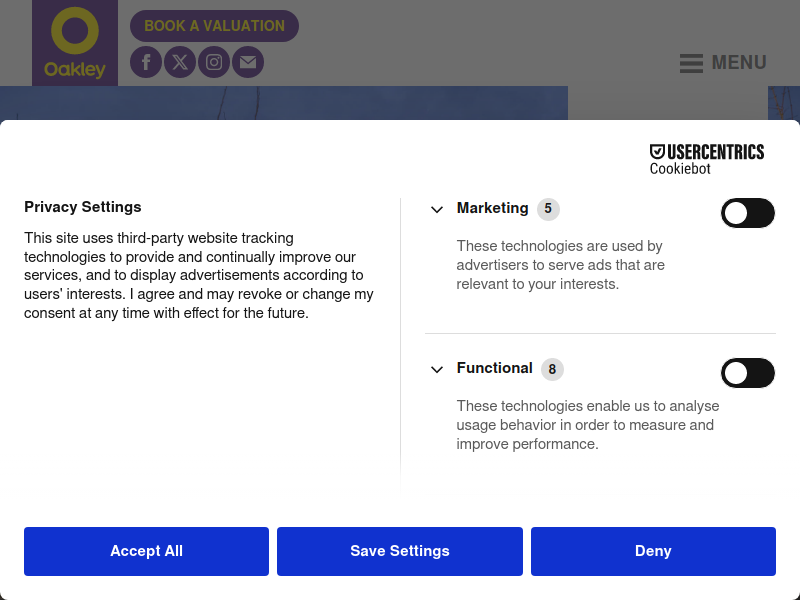This screenshot has height=600, width=800.
Task: Open the Instagram social icon
Action: click(x=214, y=62)
